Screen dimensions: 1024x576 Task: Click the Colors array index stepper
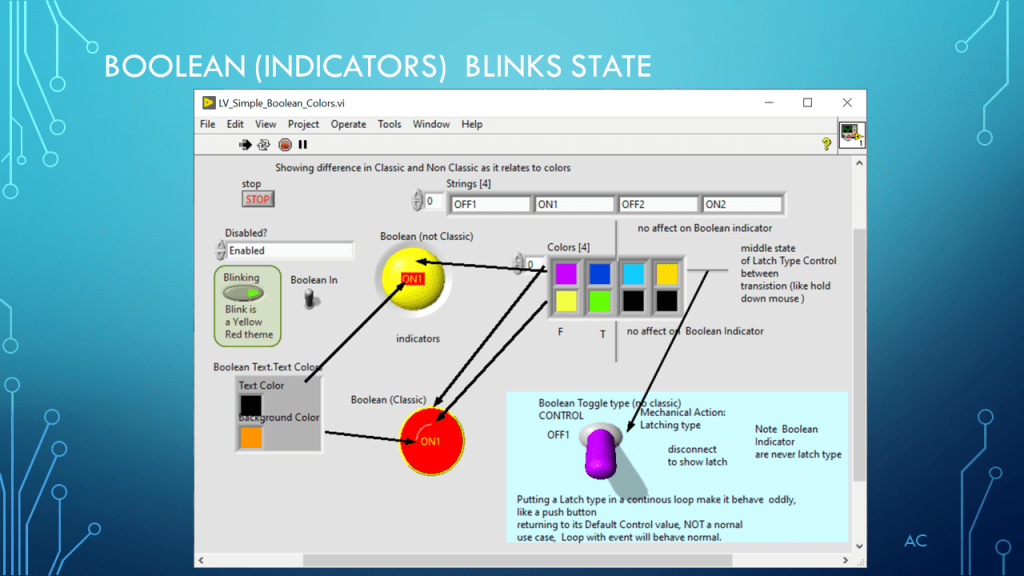tap(518, 264)
